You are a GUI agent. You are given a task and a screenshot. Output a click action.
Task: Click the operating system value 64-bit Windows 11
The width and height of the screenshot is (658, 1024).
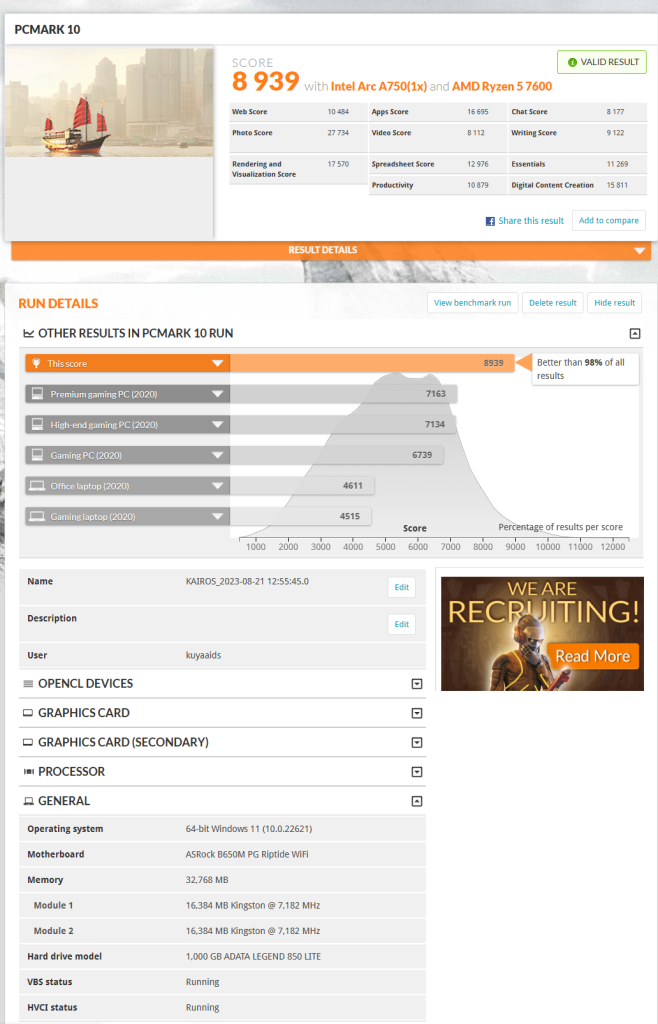click(x=249, y=829)
